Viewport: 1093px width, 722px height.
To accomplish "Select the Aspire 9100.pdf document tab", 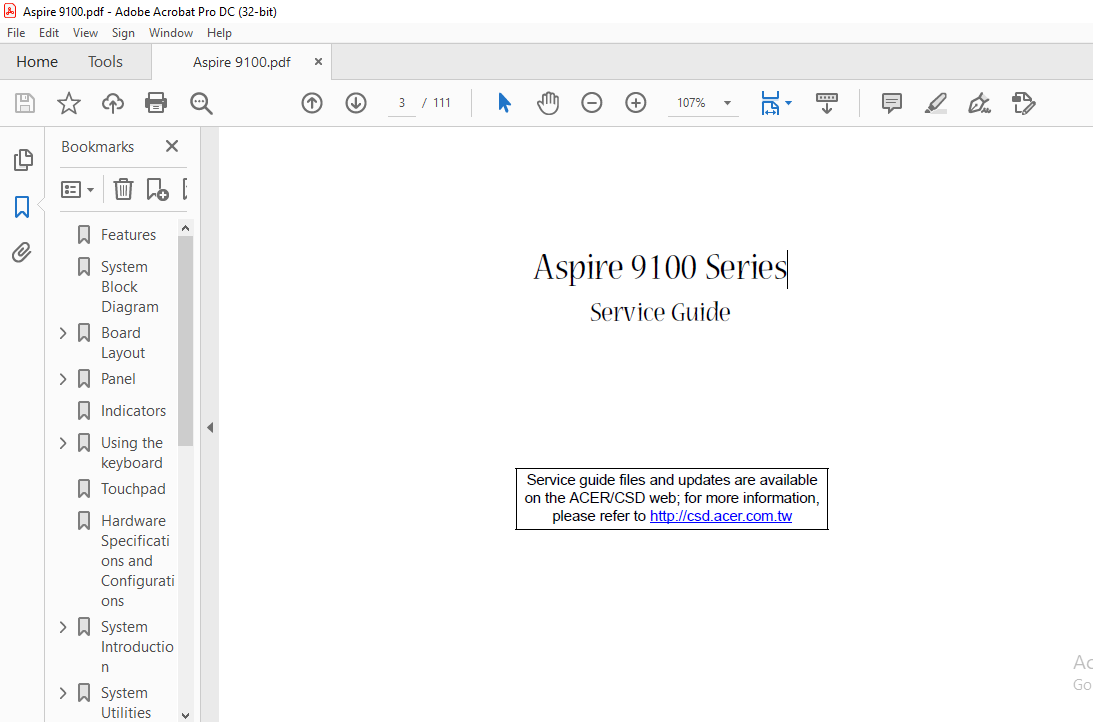I will [x=242, y=62].
